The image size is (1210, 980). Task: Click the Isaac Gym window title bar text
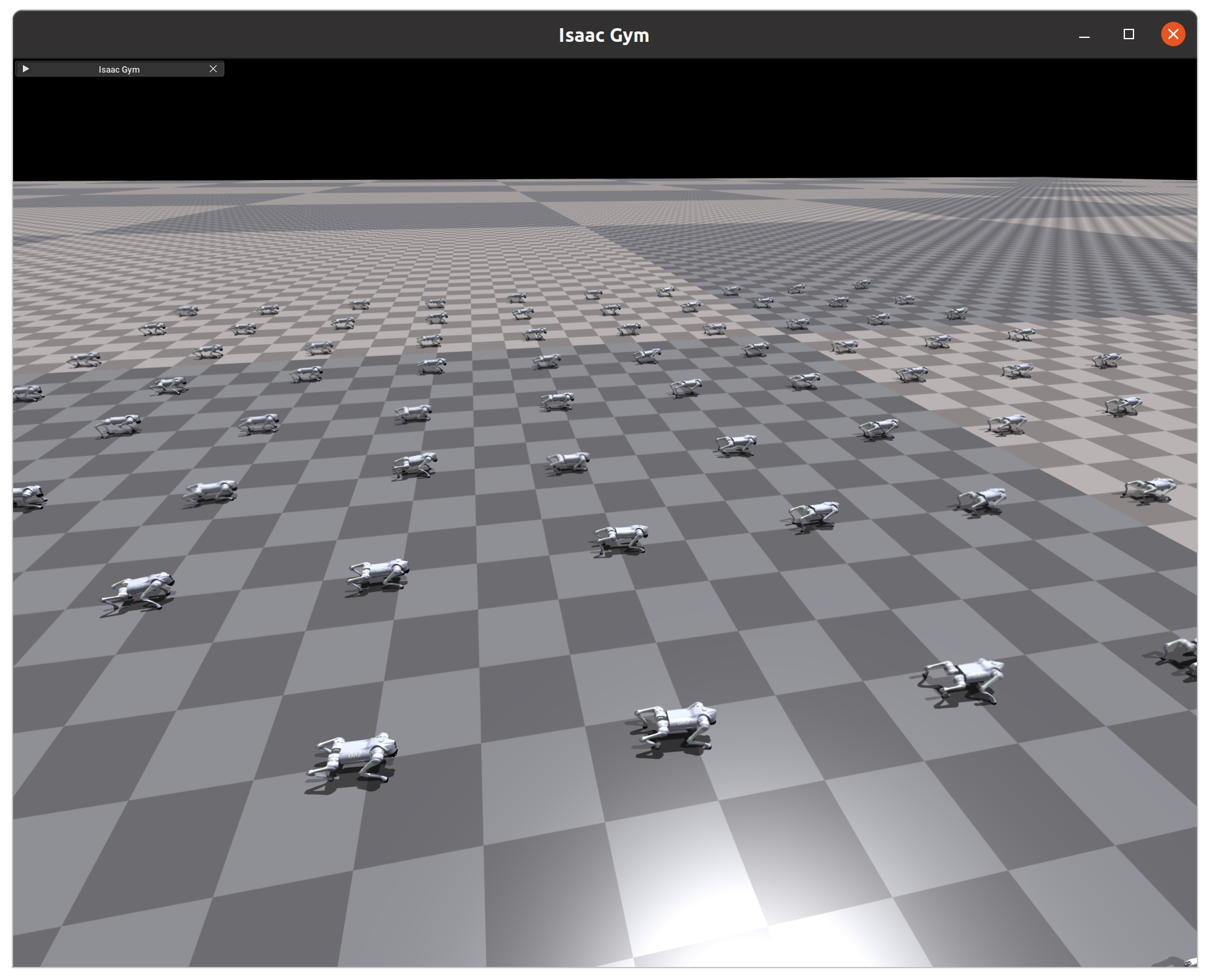click(x=604, y=35)
